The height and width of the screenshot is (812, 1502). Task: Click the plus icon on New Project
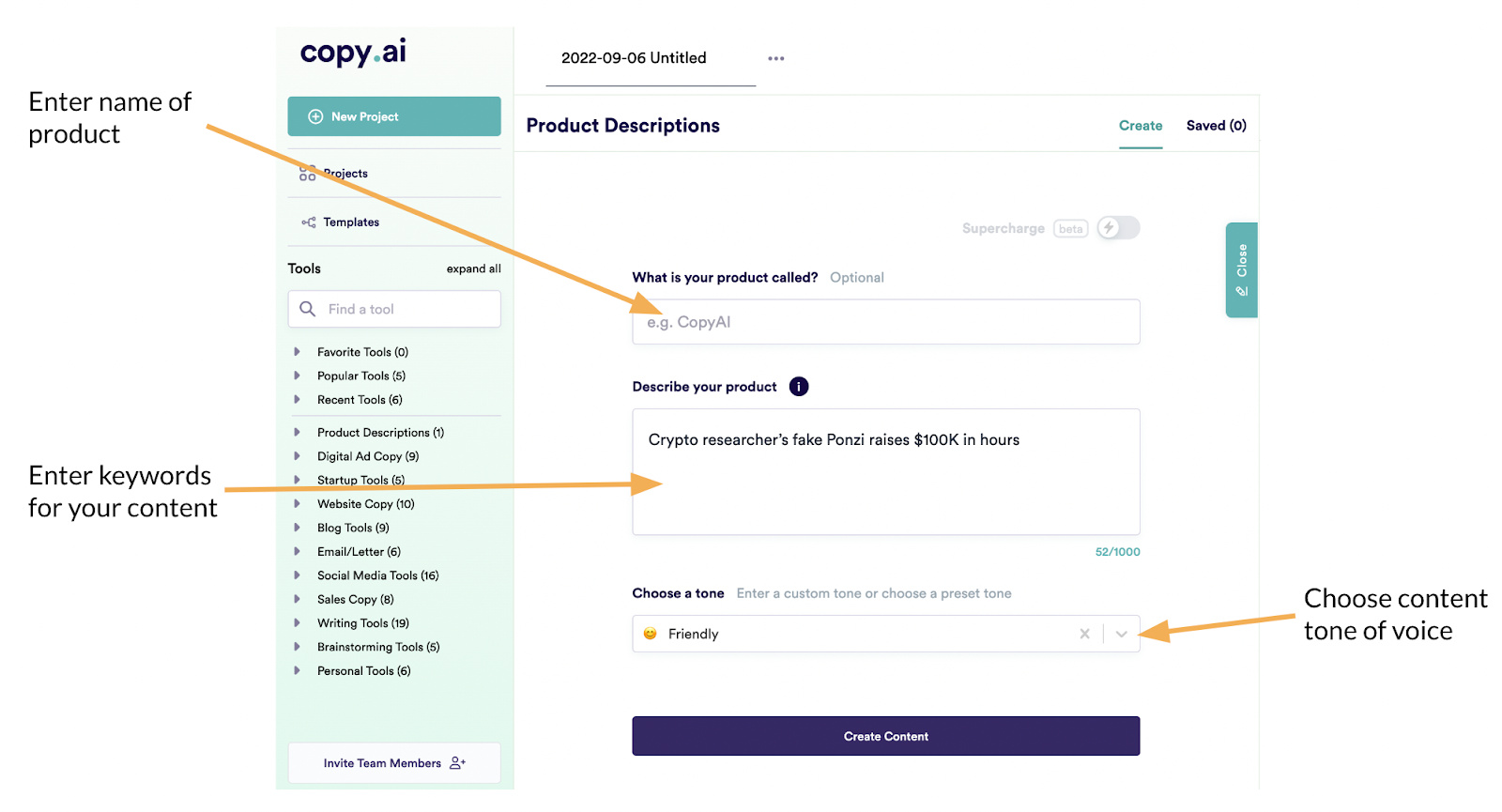(x=315, y=116)
